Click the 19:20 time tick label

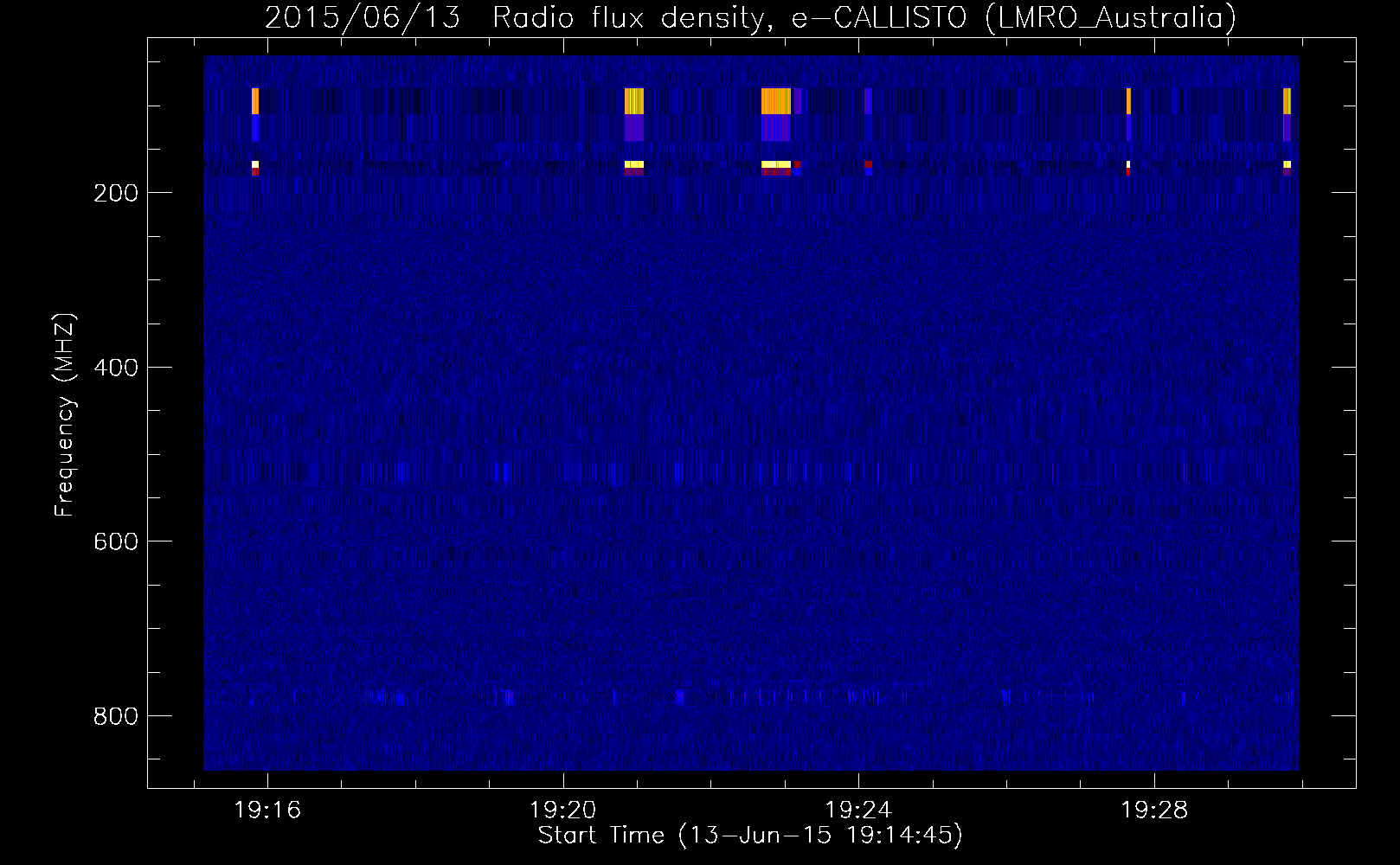[x=563, y=811]
